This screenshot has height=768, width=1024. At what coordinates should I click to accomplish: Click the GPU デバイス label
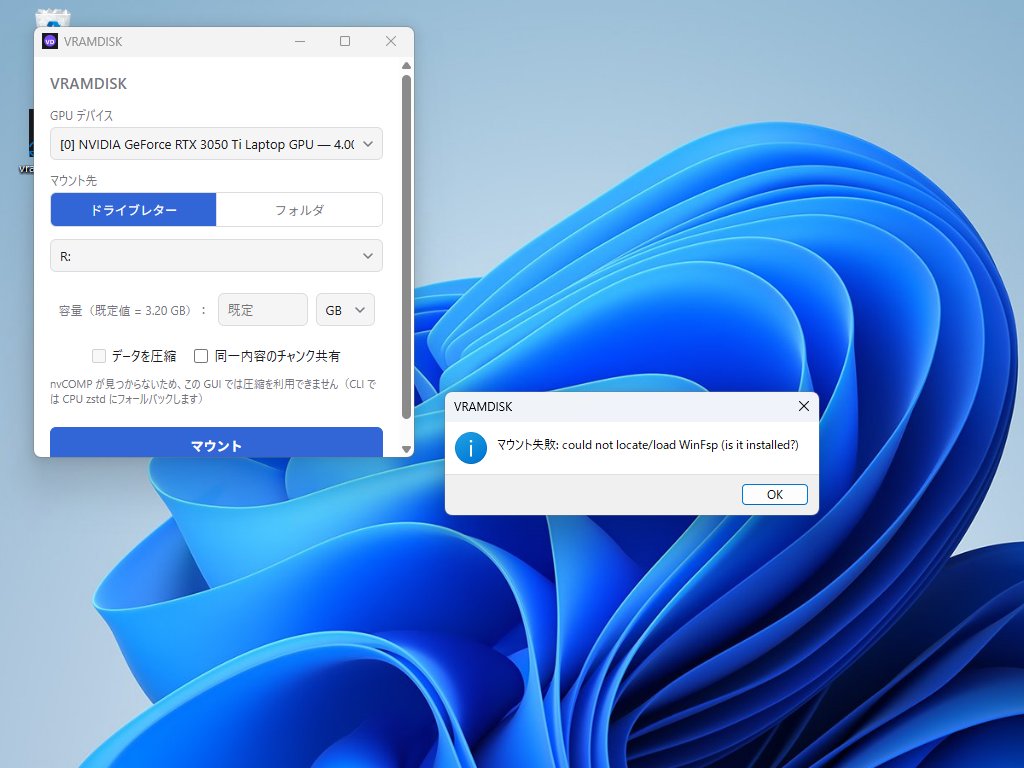click(82, 116)
